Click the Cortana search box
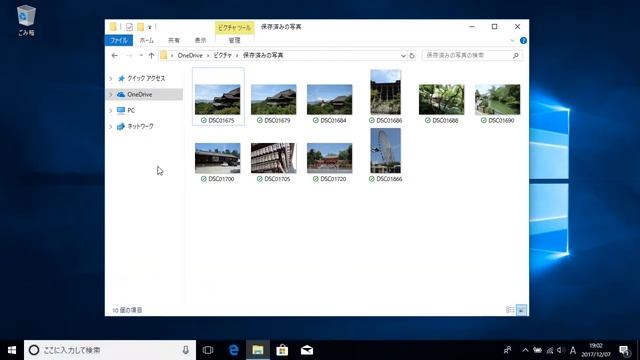The height and width of the screenshot is (360, 640). pyautogui.click(x=110, y=350)
